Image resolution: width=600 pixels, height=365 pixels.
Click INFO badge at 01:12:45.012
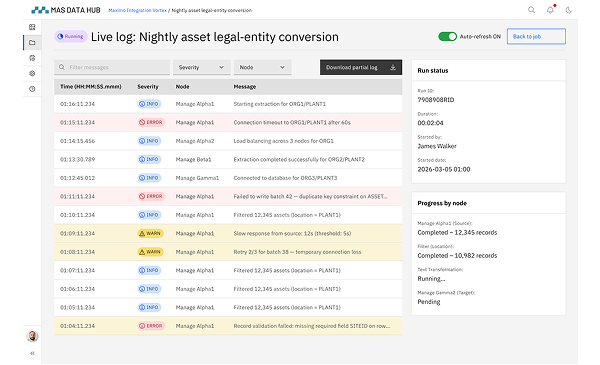(x=149, y=178)
